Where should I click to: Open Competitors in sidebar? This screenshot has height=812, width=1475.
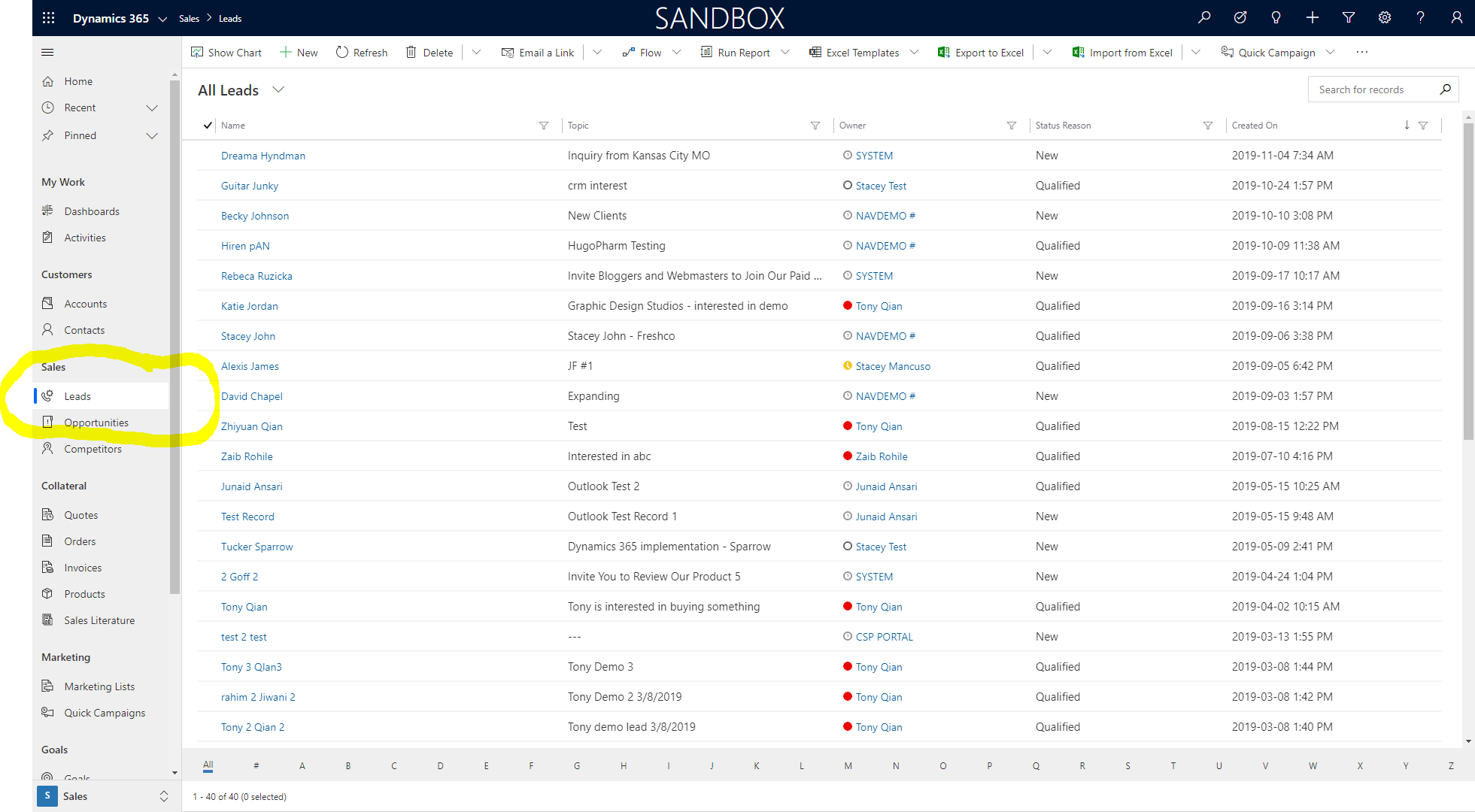pos(93,449)
